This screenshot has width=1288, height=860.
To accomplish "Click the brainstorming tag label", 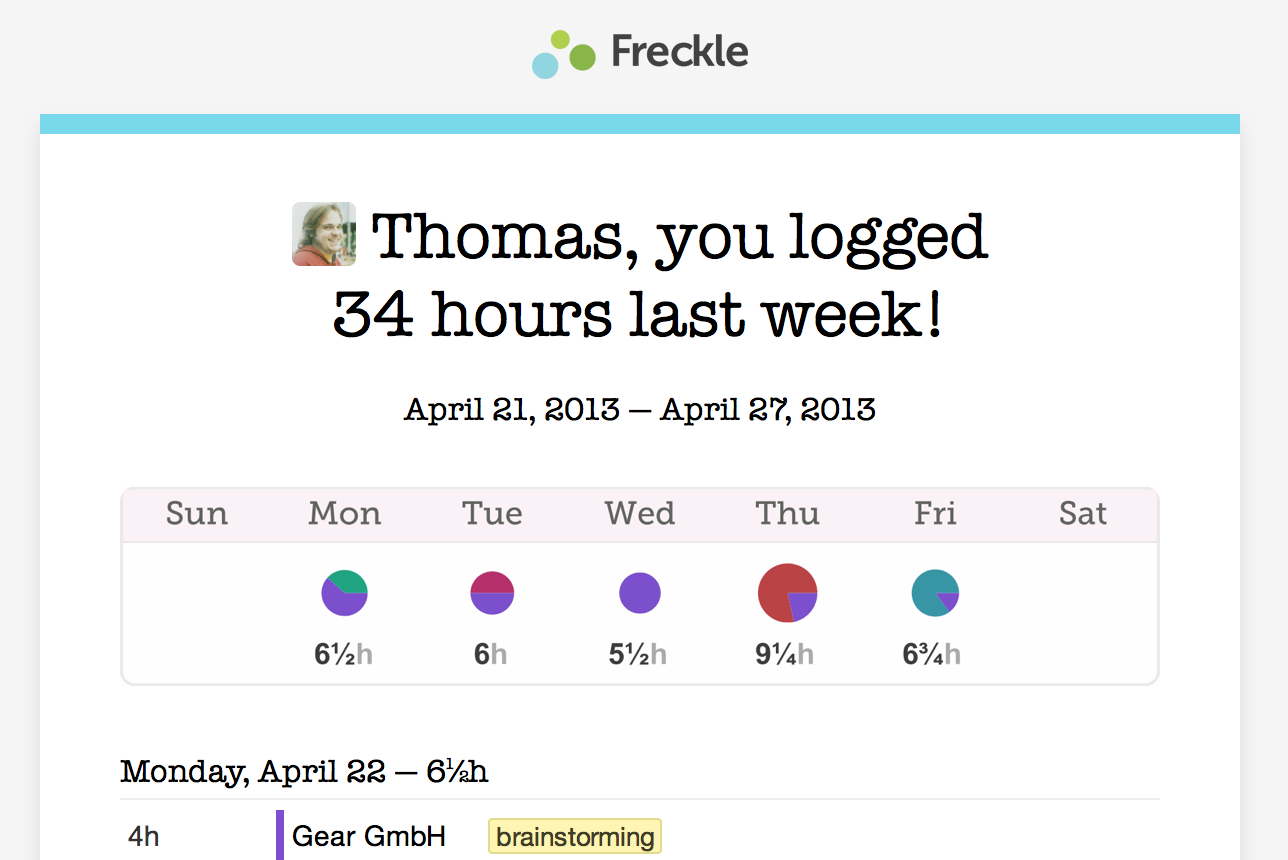I will (575, 837).
